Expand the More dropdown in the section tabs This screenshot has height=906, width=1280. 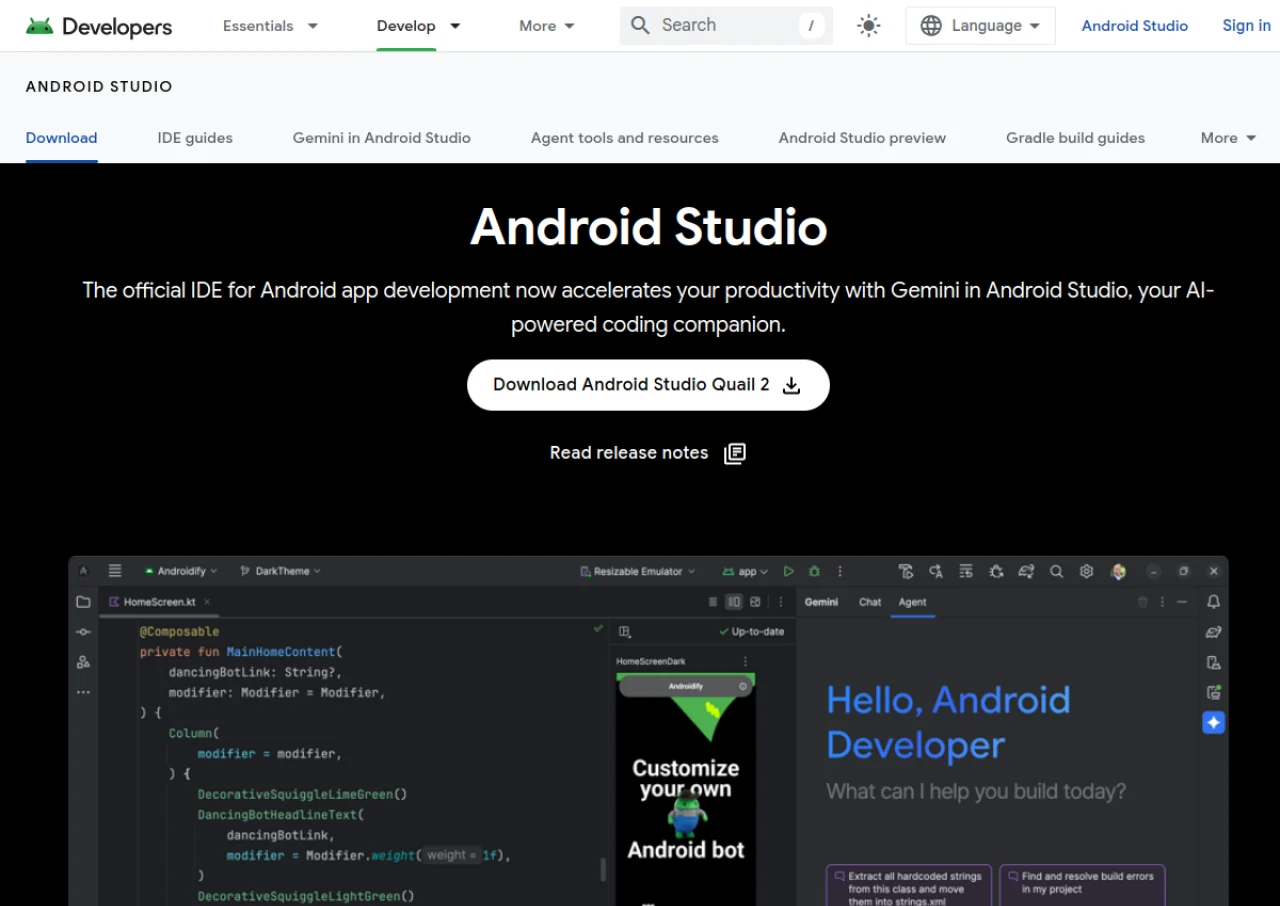[x=1228, y=138]
